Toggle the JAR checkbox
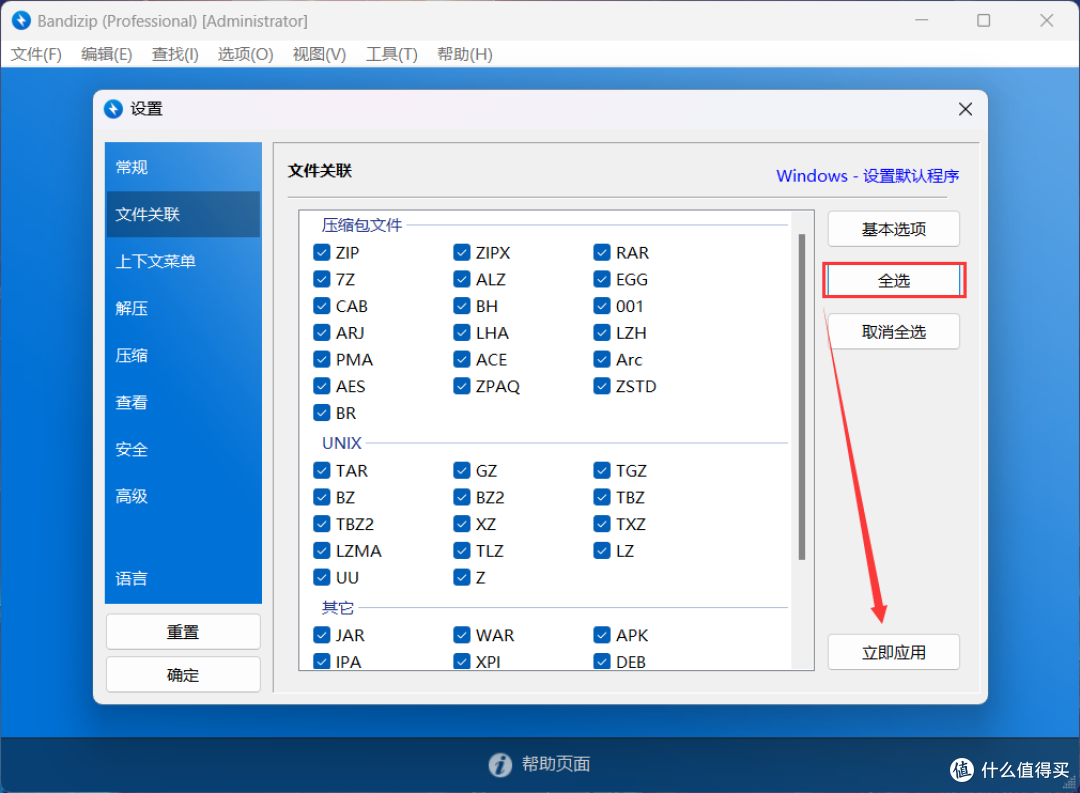 point(322,635)
